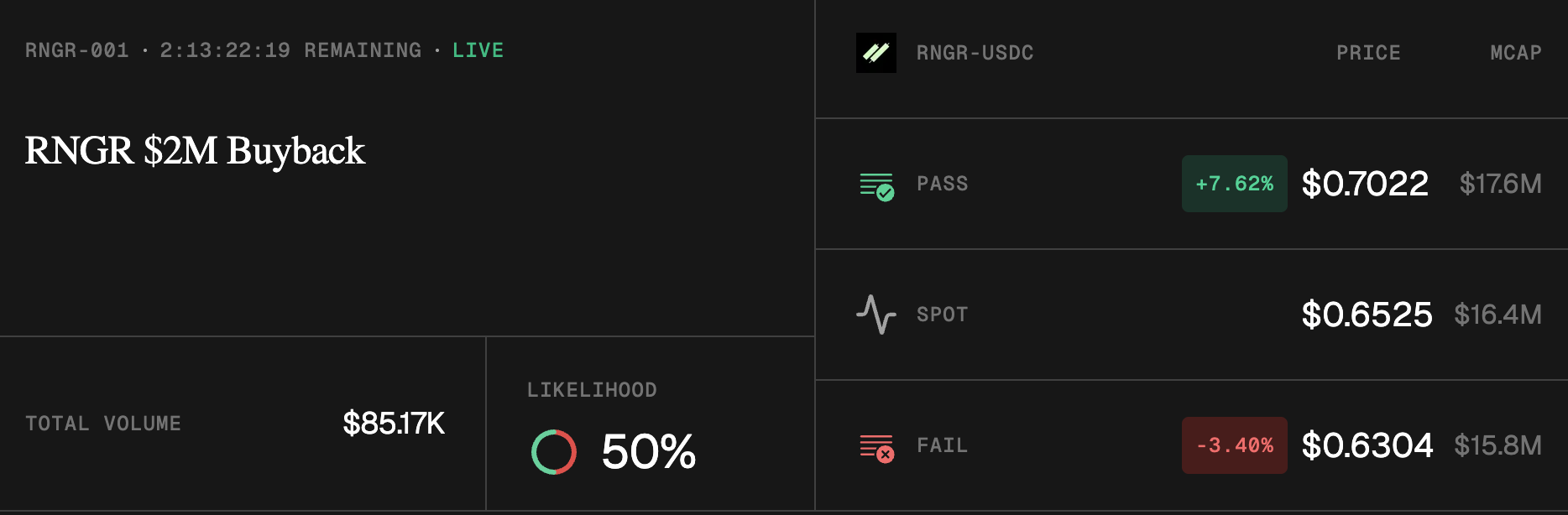Click the green LIVE status indicator
Image resolution: width=1568 pixels, height=515 pixels.
pyautogui.click(x=478, y=50)
